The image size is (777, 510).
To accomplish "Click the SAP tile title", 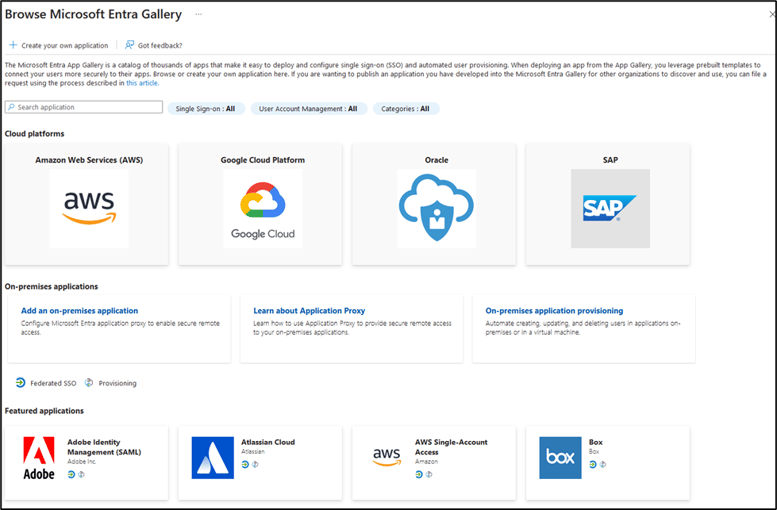I will click(x=610, y=160).
